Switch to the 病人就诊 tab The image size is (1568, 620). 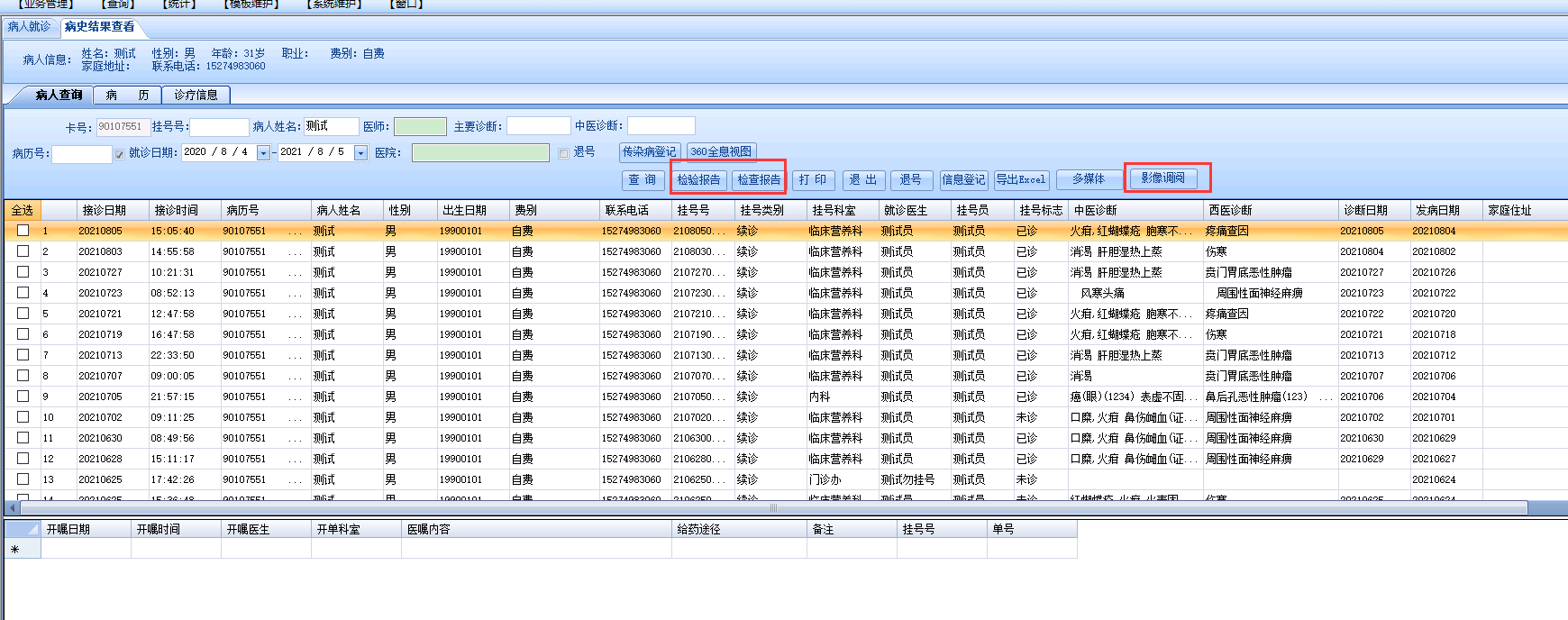tap(30, 27)
